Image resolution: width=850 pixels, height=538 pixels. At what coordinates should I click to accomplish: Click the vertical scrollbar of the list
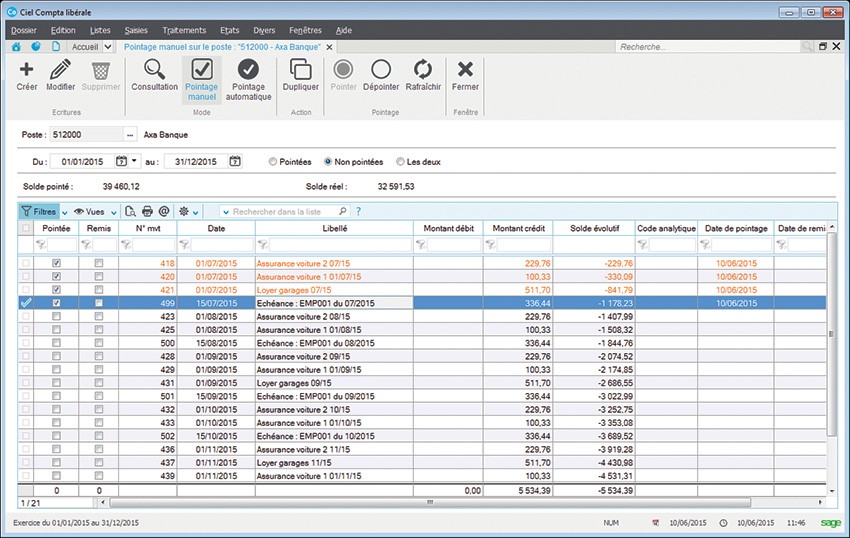click(x=832, y=334)
